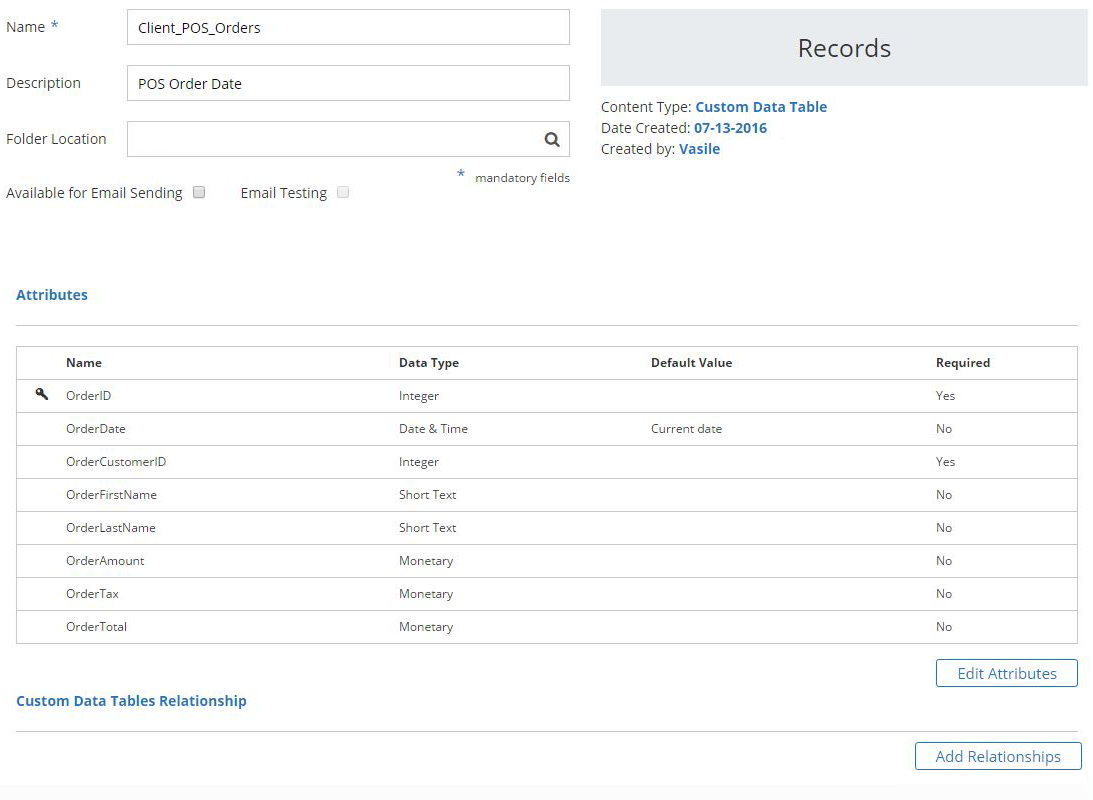Select the OrderCustomerID attribute name
Image resolution: width=1093 pixels, height=800 pixels.
116,461
